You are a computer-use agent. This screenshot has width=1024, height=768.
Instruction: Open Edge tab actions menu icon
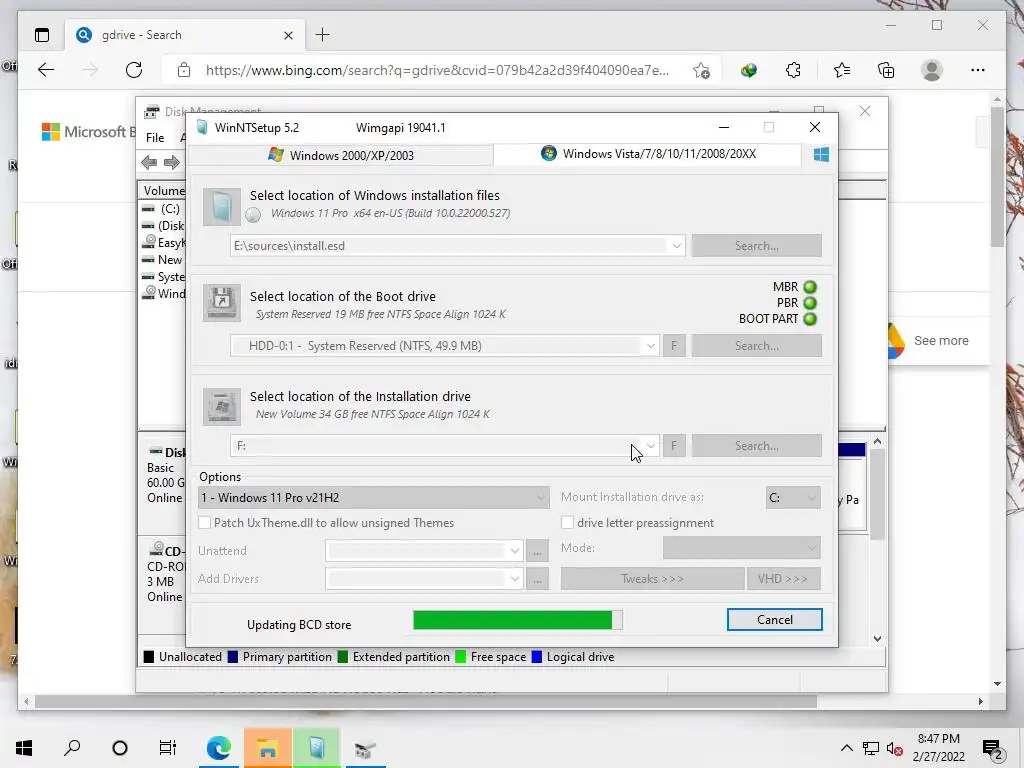coord(42,35)
